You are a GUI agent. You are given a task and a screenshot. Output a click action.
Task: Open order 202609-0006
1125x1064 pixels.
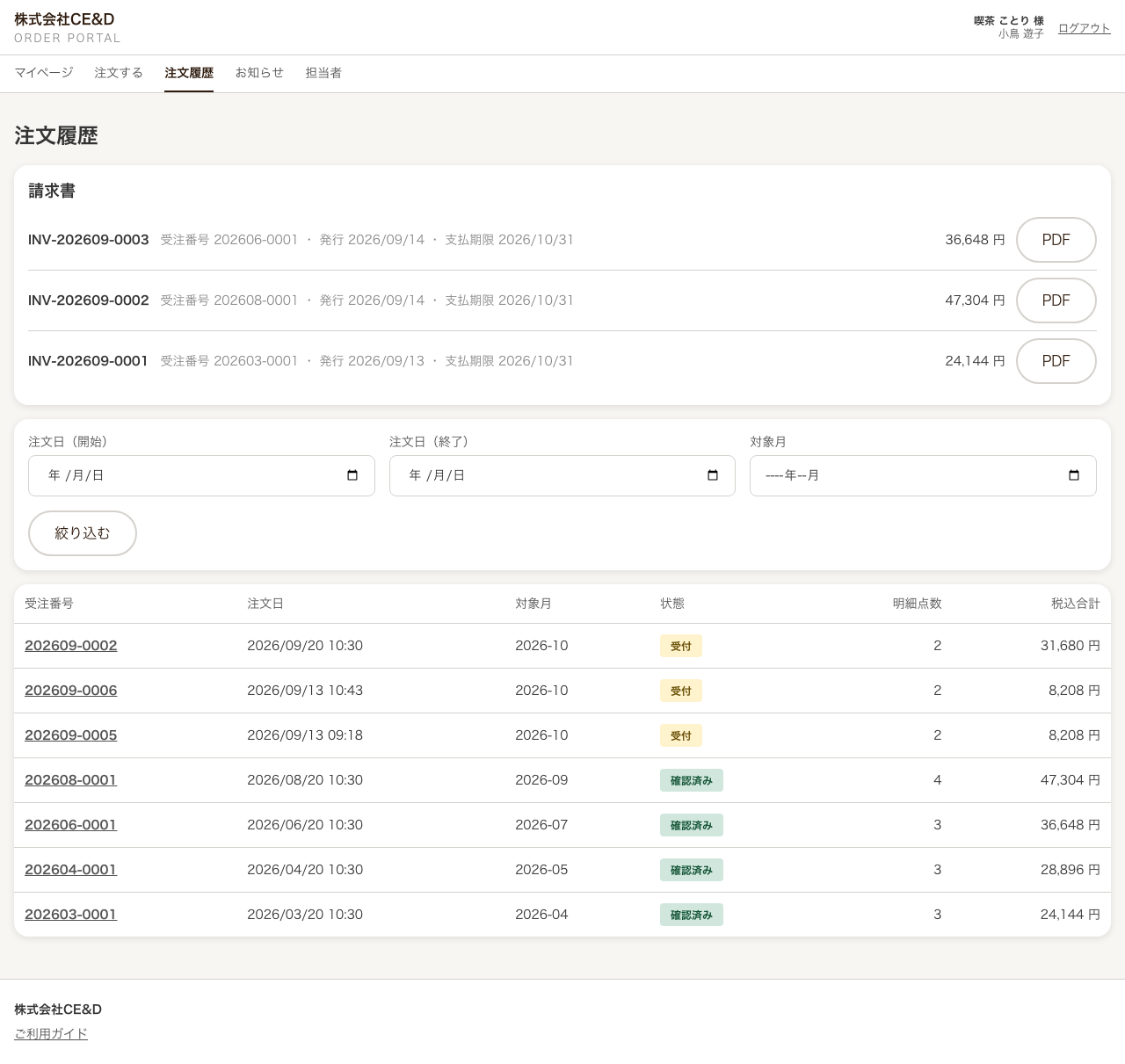(71, 691)
